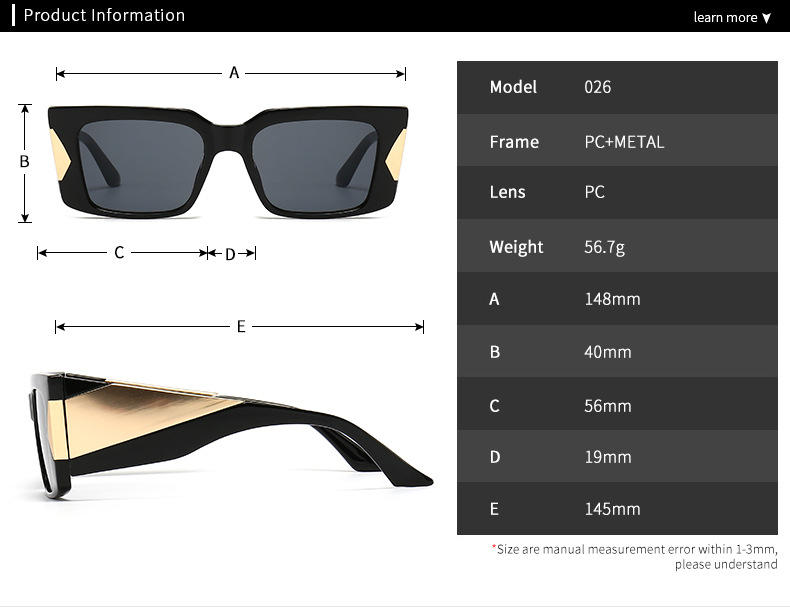
Task: Click the A width dimension label
Action: [x=234, y=73]
